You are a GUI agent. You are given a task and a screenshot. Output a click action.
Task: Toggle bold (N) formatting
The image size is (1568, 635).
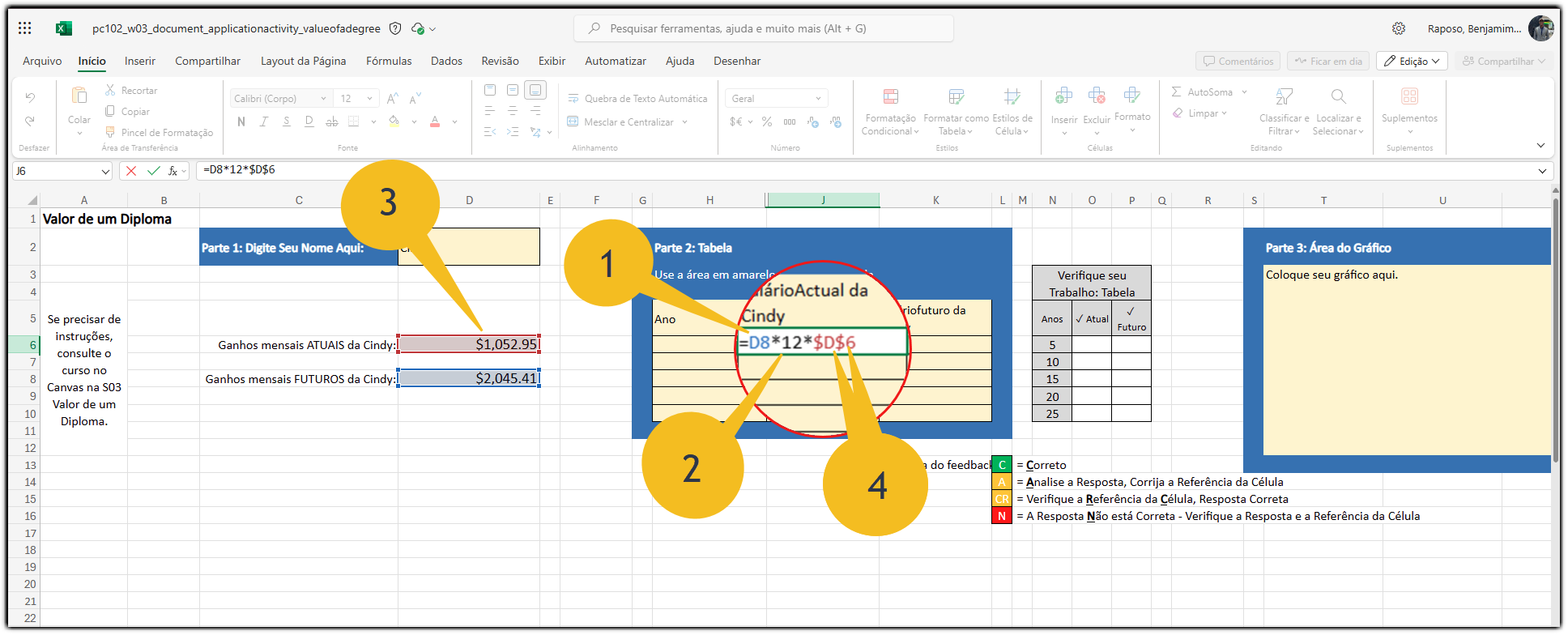[x=241, y=121]
